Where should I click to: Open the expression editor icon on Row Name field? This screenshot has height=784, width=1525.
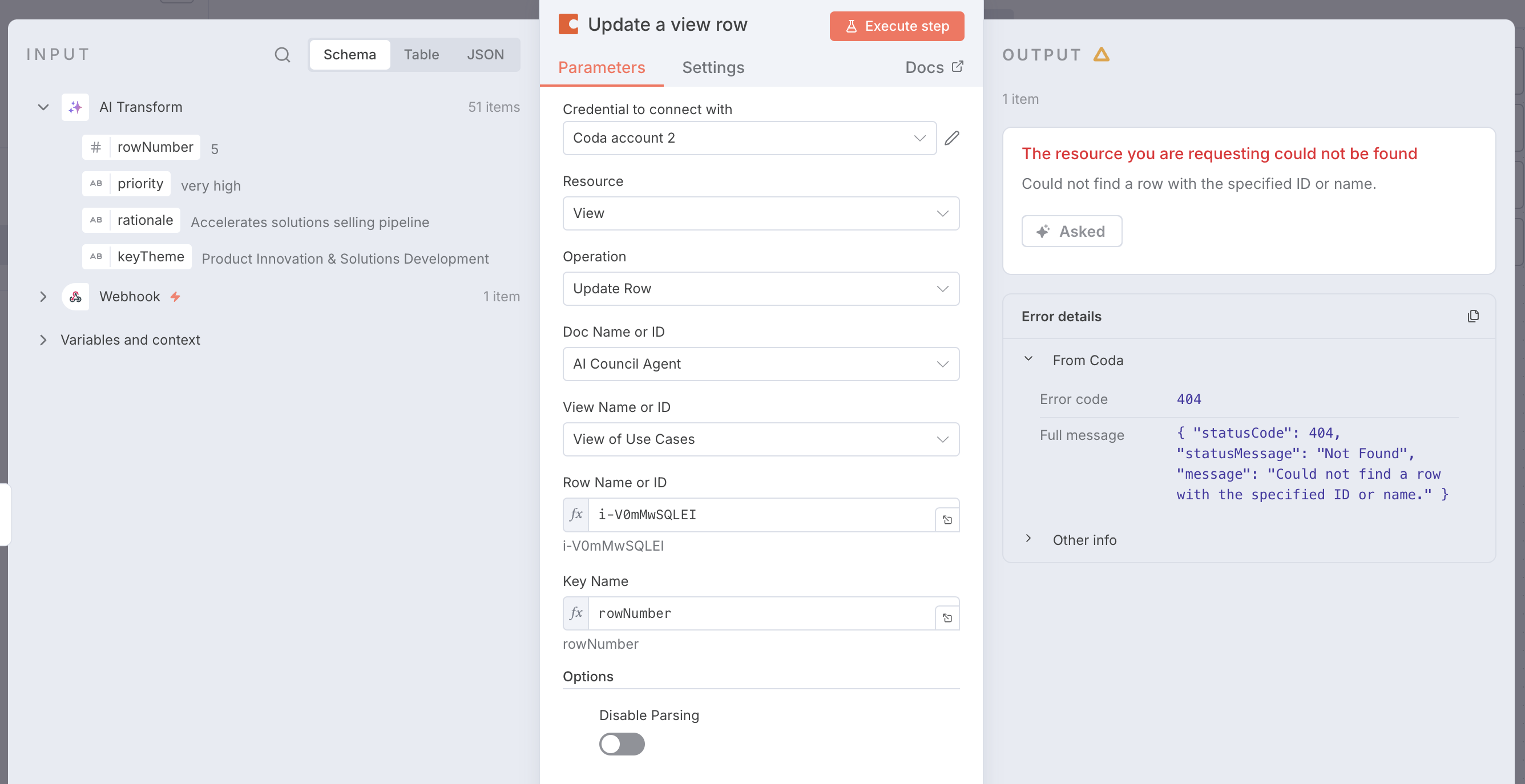coord(946,519)
